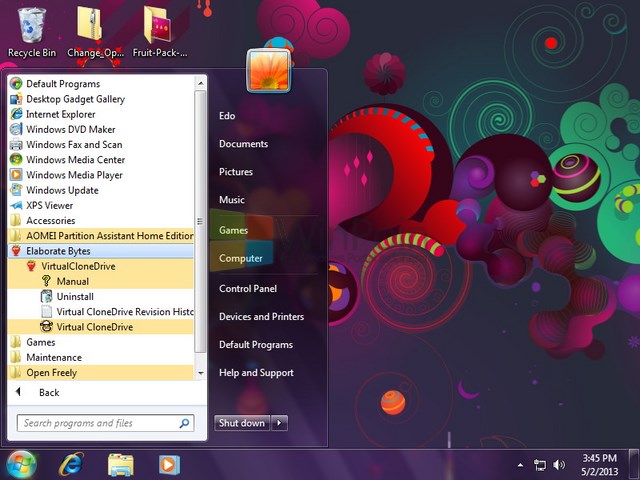The height and width of the screenshot is (480, 640).
Task: Launch Desktop Gadget Gallery
Action: pos(100,99)
